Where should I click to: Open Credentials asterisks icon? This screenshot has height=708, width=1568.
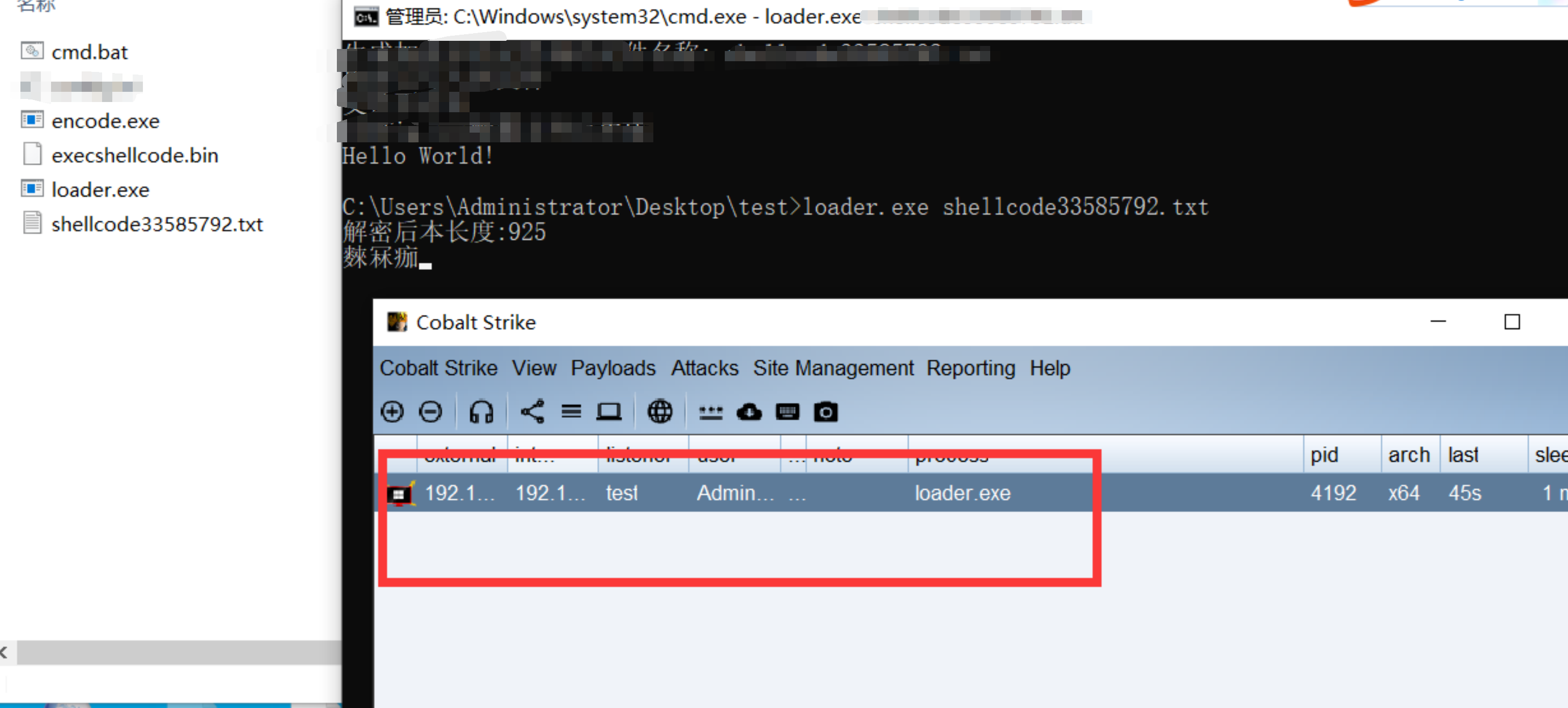710,413
